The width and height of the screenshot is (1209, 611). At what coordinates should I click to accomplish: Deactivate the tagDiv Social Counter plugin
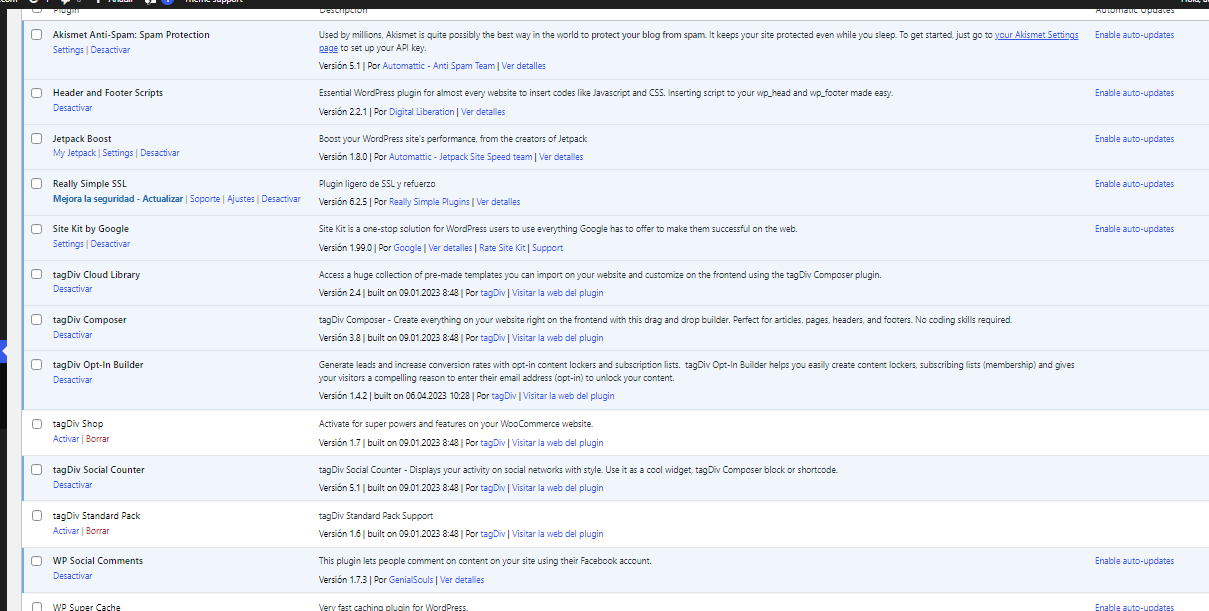click(x=73, y=485)
